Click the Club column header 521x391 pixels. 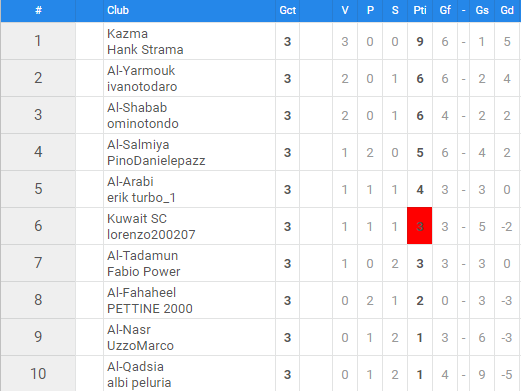pos(118,10)
